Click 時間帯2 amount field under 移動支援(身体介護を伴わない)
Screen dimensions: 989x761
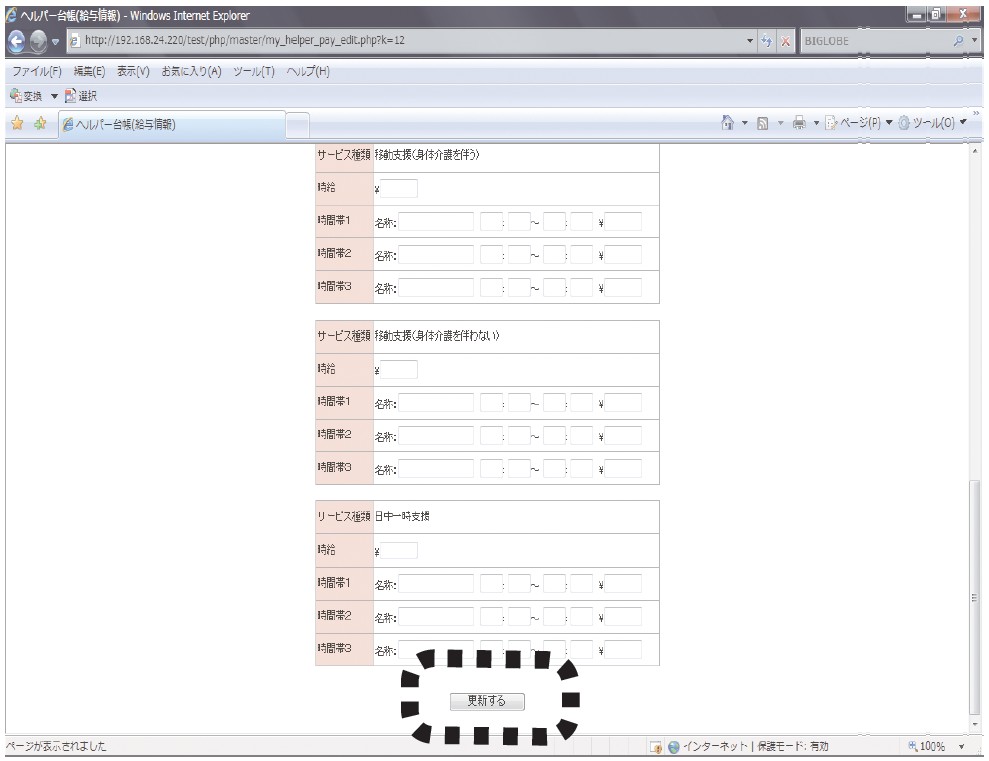tap(623, 436)
